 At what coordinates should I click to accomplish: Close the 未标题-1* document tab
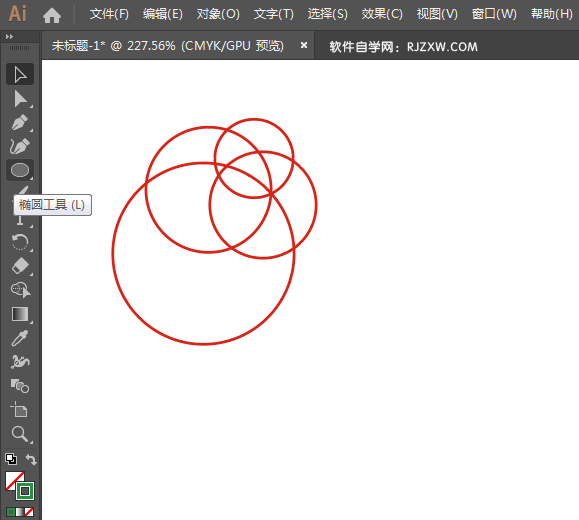(304, 45)
